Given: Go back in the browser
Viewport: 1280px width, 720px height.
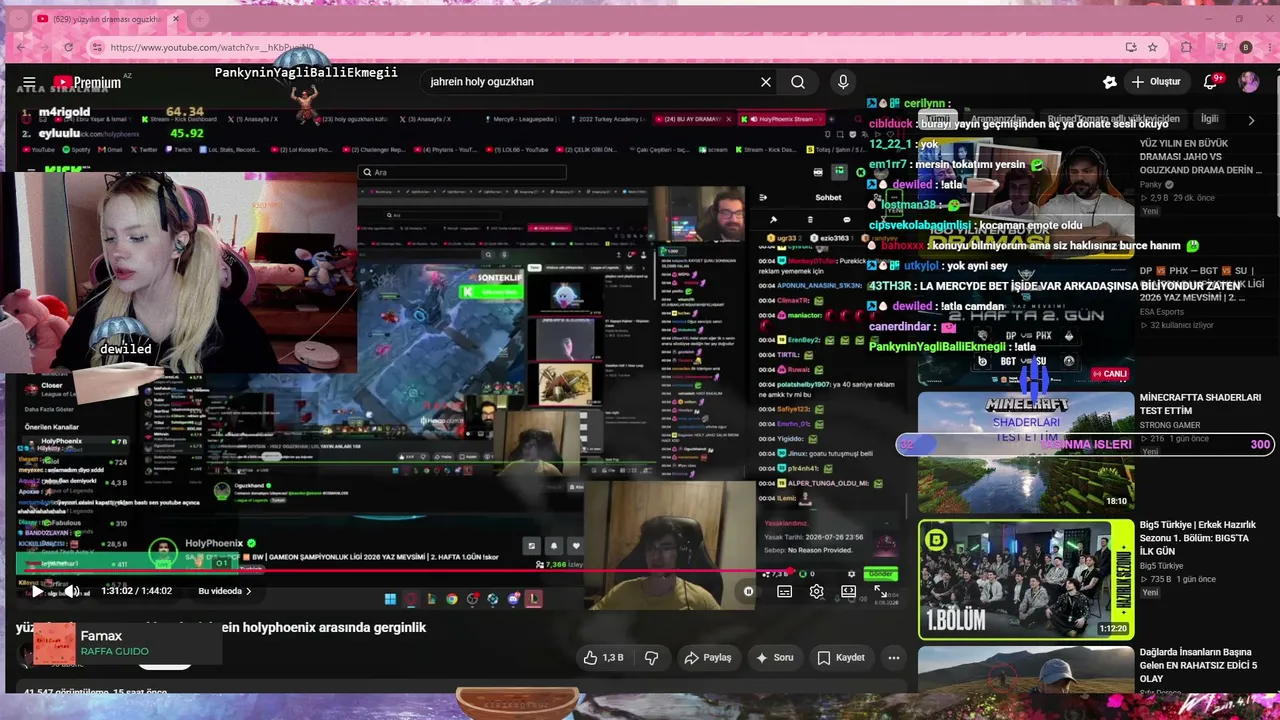Looking at the screenshot, I should (20, 47).
